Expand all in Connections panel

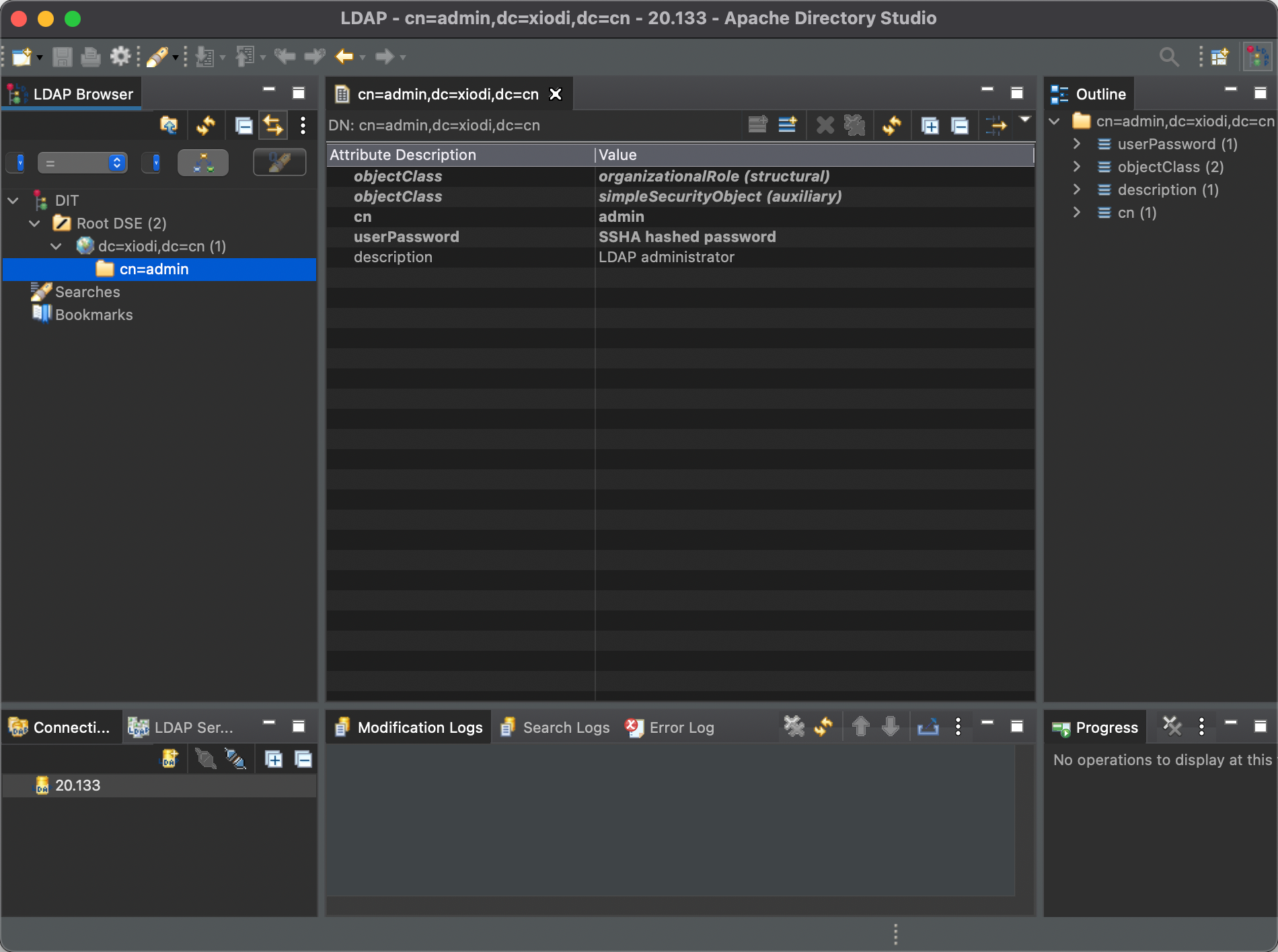coord(274,759)
